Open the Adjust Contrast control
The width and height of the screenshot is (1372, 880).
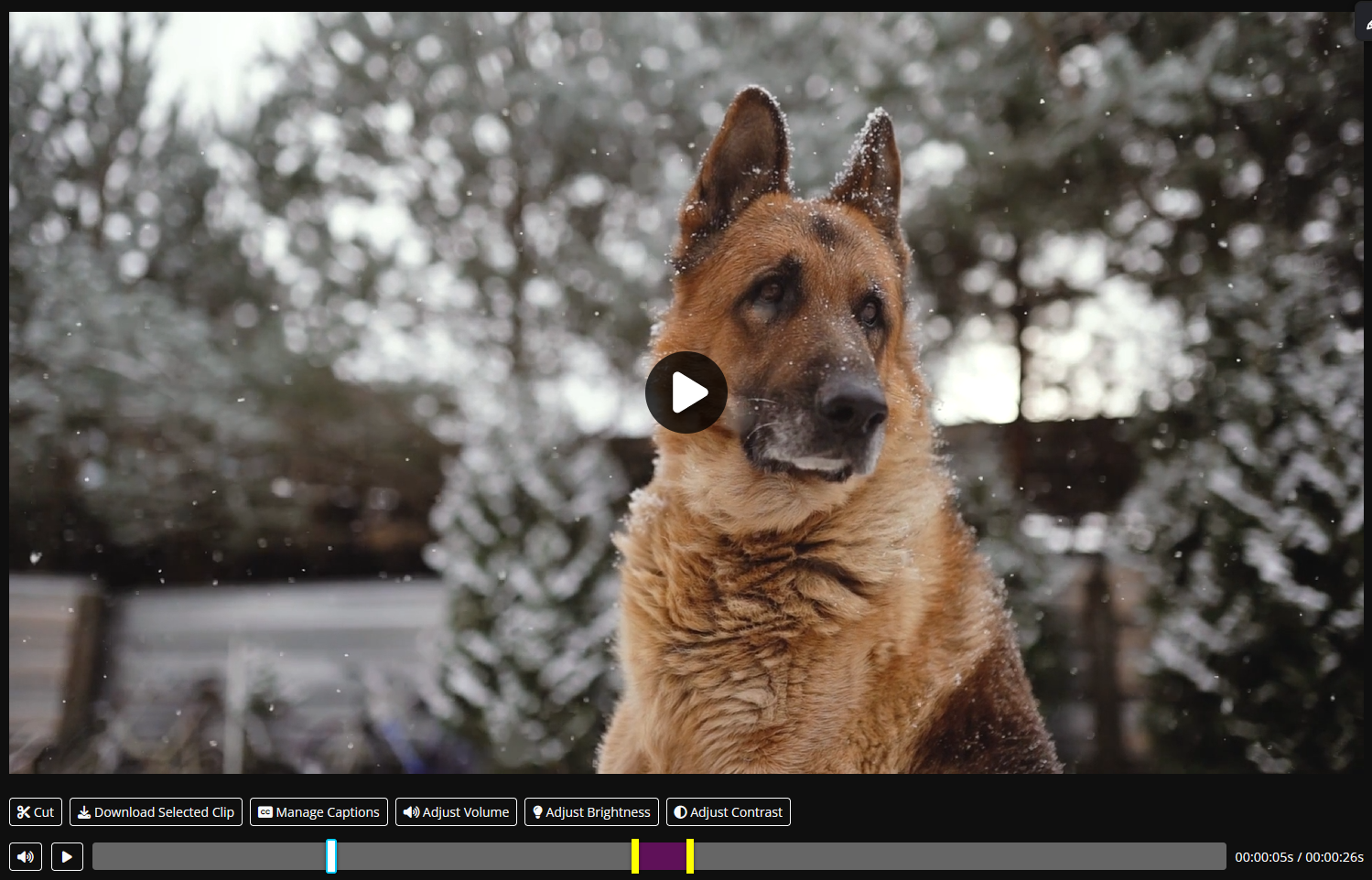pyautogui.click(x=729, y=812)
